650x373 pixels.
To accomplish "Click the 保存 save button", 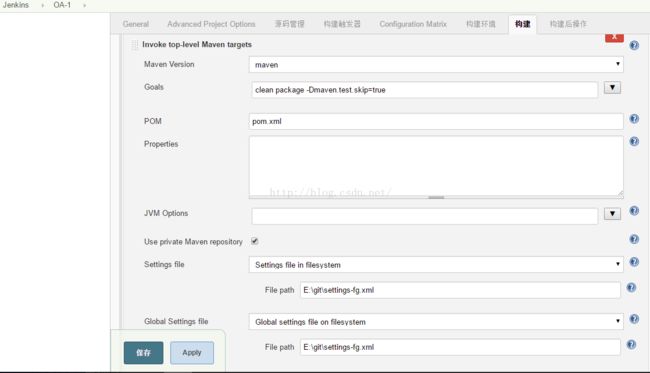I will point(143,353).
